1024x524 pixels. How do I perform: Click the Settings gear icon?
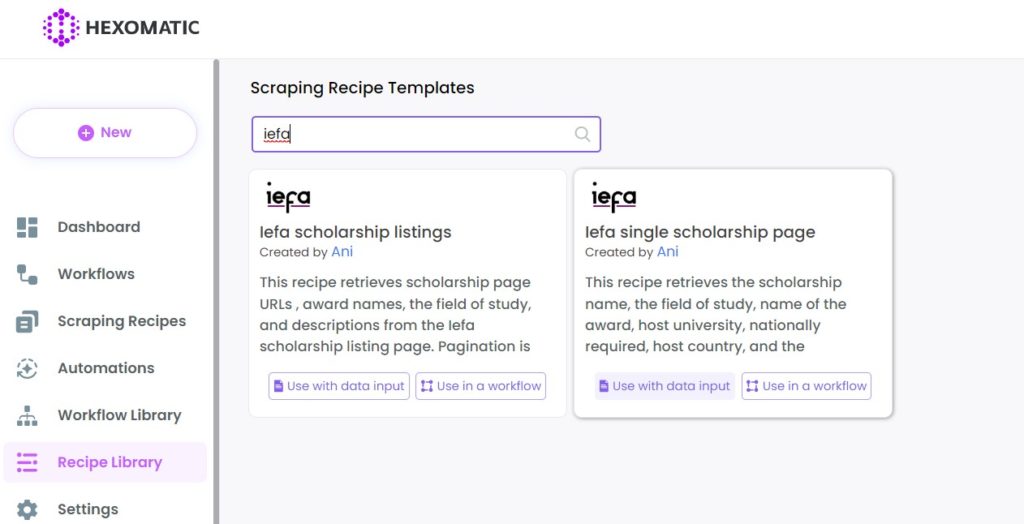(x=27, y=510)
